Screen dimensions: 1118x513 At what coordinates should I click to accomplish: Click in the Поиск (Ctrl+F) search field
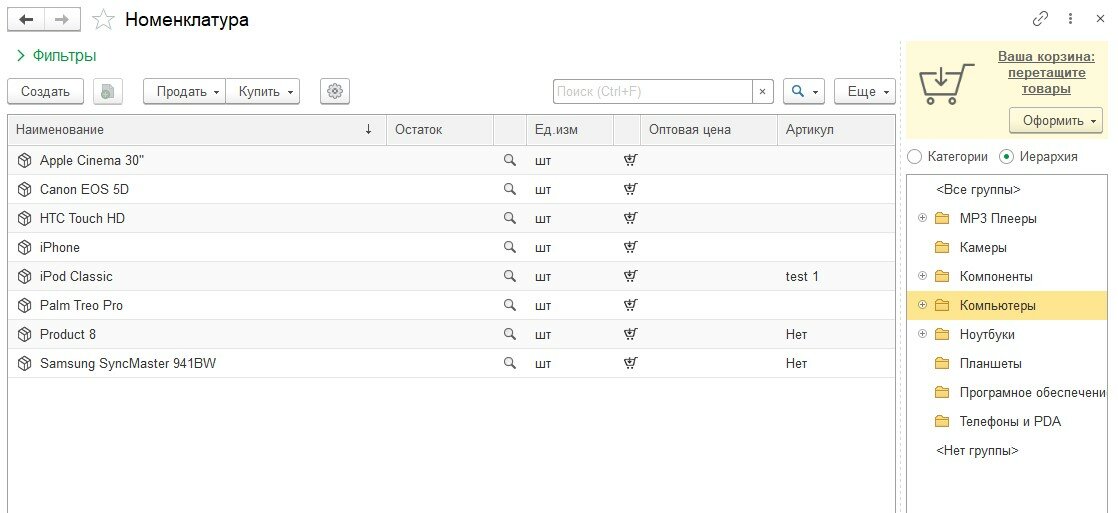(x=652, y=91)
